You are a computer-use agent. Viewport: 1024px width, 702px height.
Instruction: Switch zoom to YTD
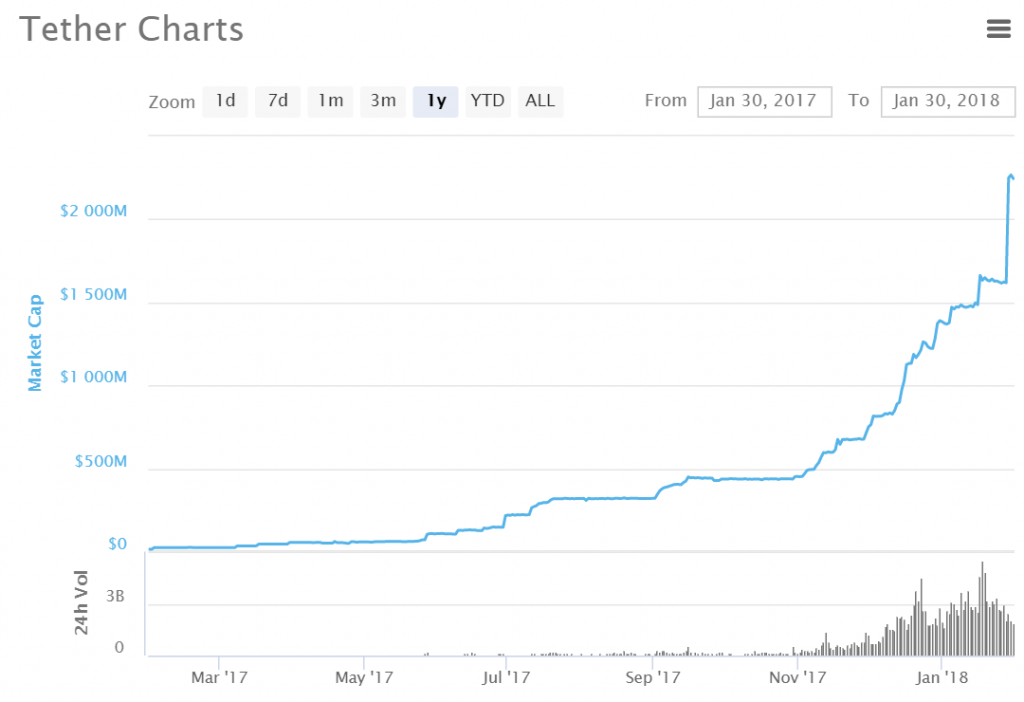click(x=488, y=101)
